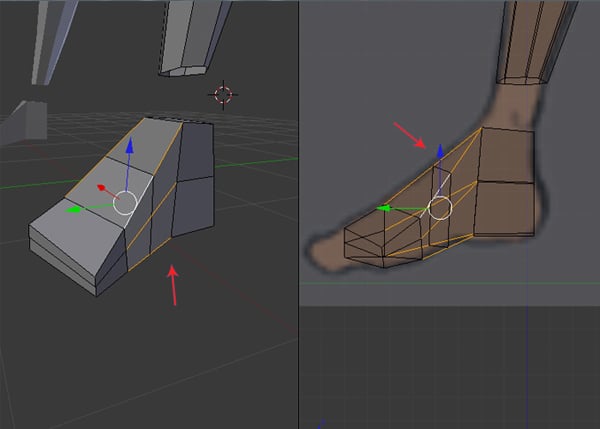Click the red-and-white 3D cursor in left viewport
Image resolution: width=600 pixels, height=429 pixels.
[223, 95]
